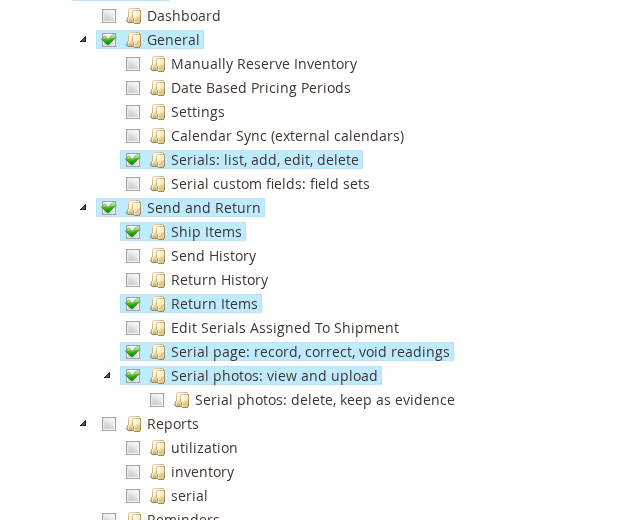Check the Reports permission checkbox
620x520 pixels.
coord(109,424)
